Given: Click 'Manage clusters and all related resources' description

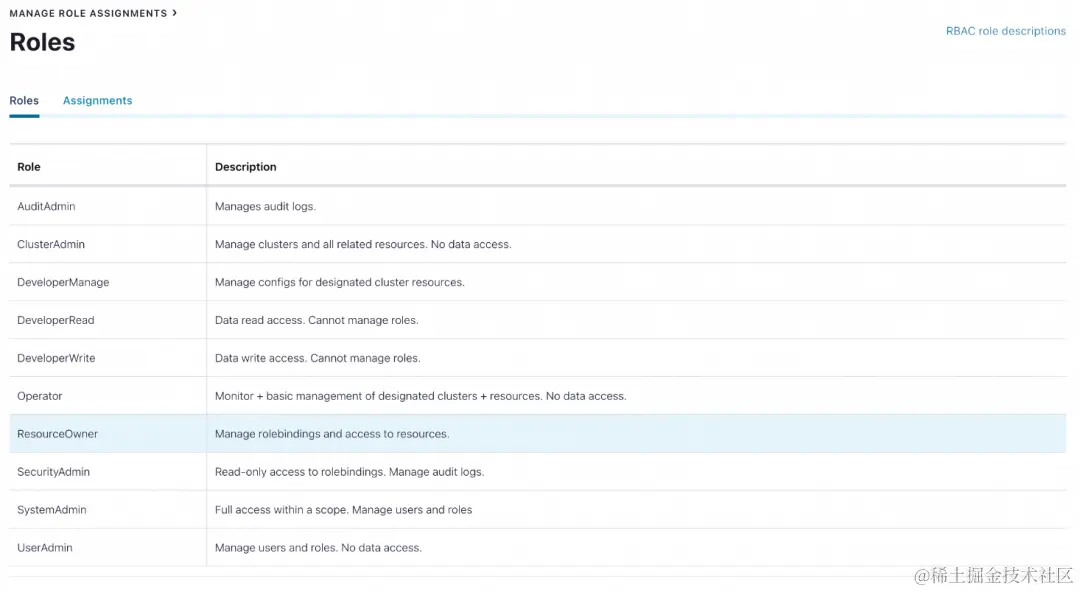Looking at the screenshot, I should tap(363, 244).
